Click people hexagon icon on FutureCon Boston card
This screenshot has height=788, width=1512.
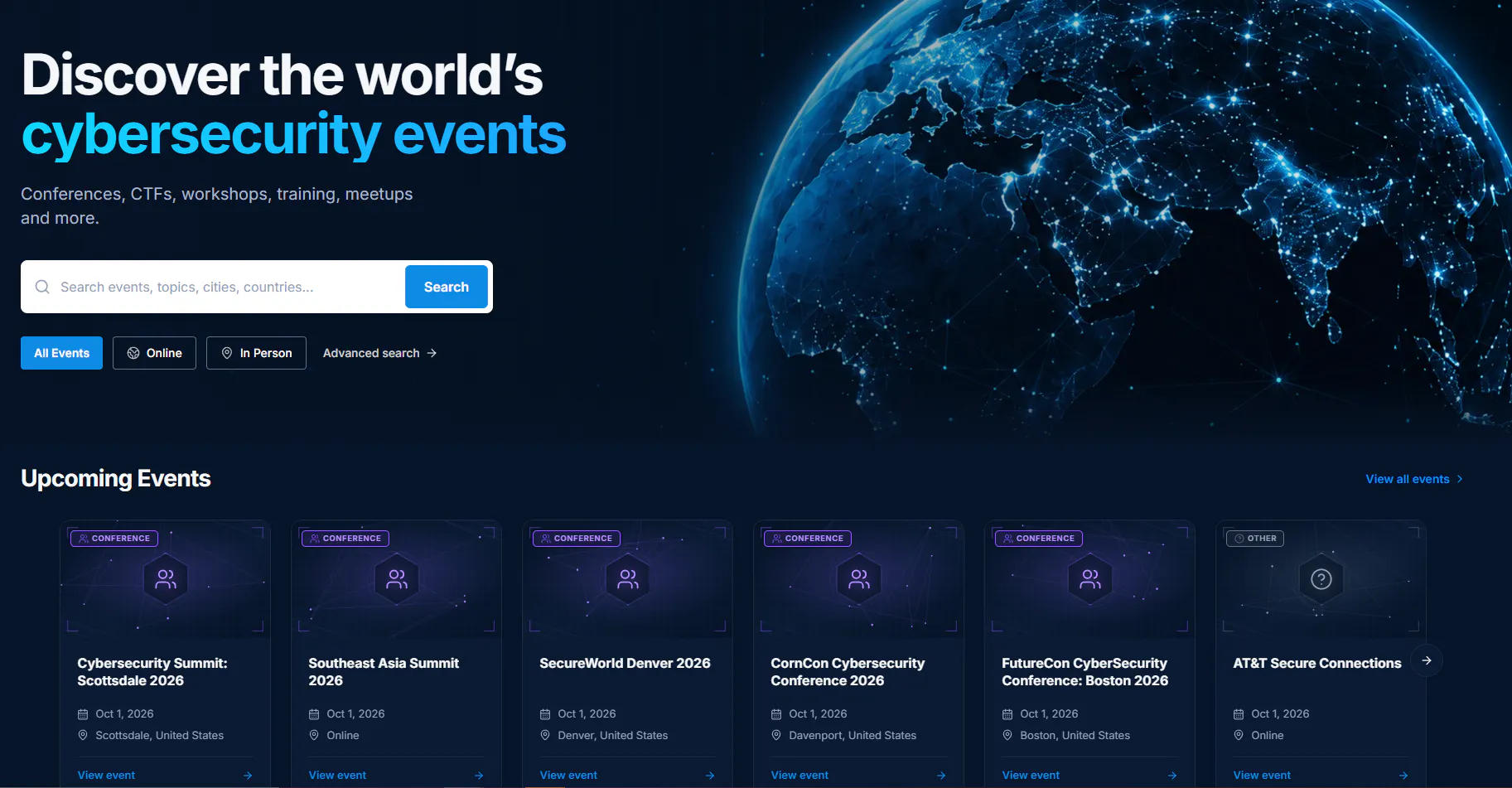tap(1090, 579)
